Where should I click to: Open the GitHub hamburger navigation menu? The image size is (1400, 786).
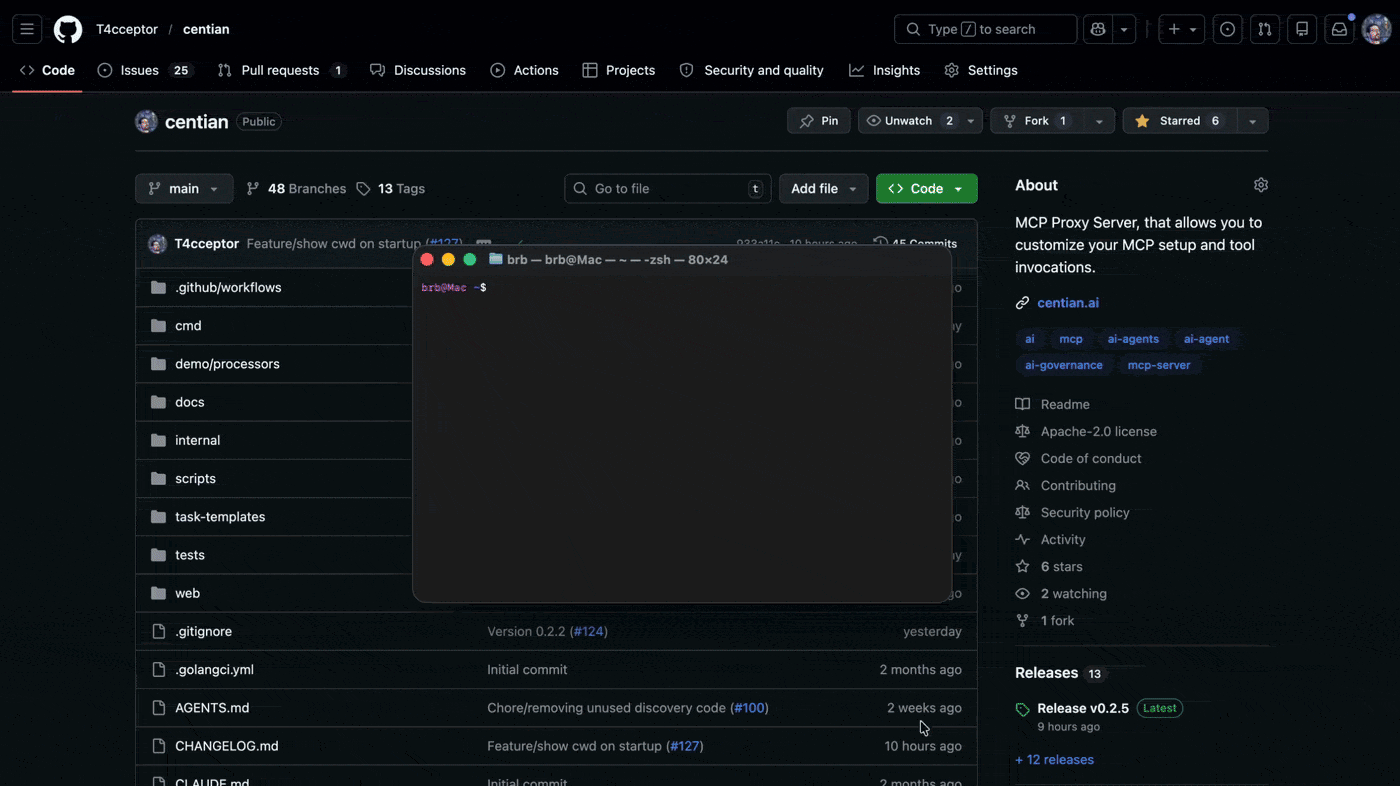click(27, 29)
